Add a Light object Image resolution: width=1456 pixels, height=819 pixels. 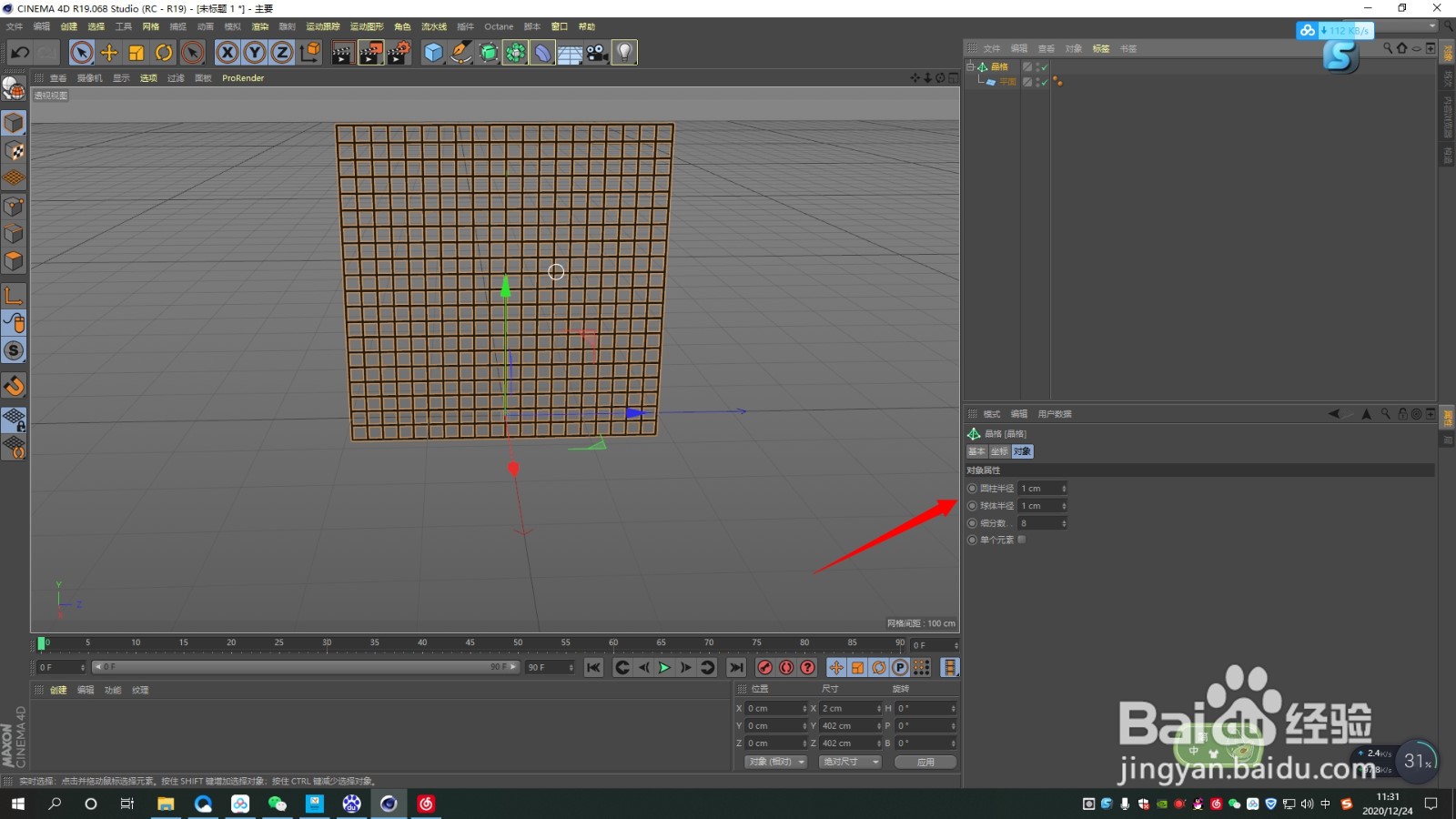click(624, 53)
